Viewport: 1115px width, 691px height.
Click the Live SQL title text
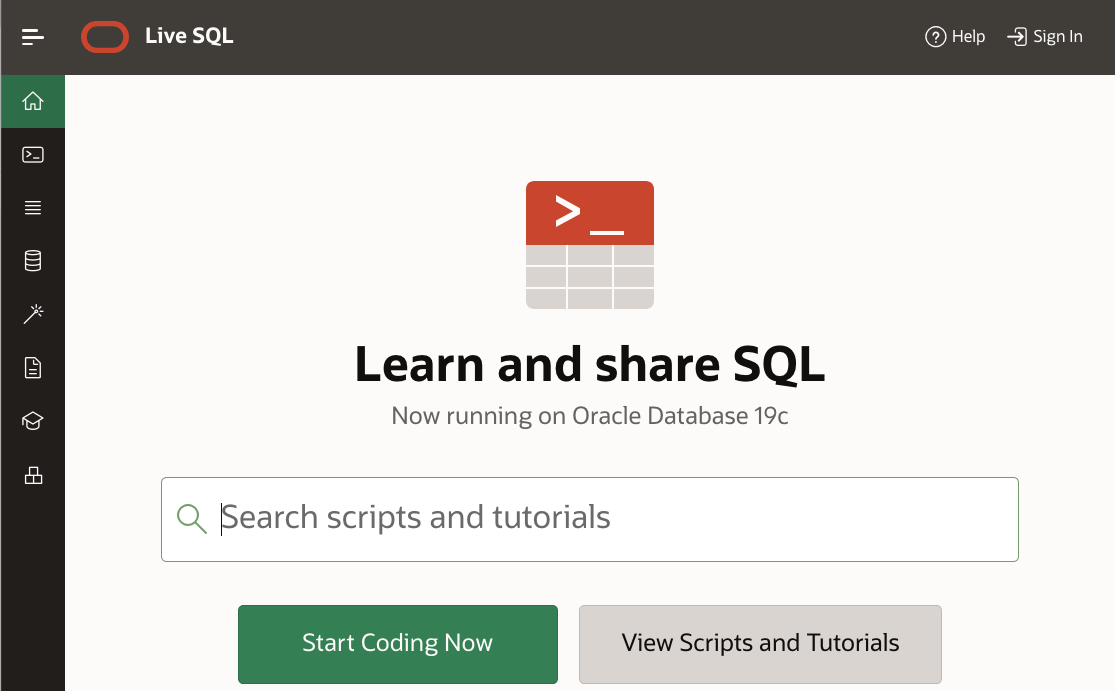coord(189,36)
